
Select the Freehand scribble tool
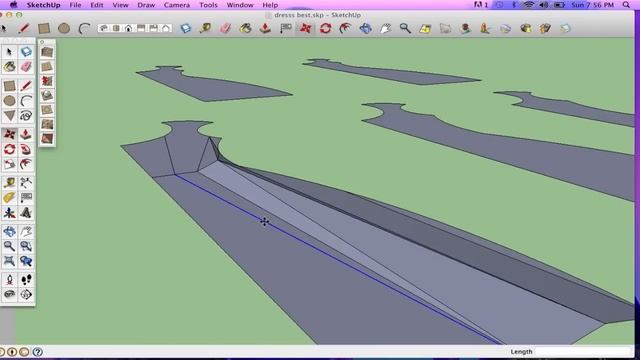click(x=26, y=116)
